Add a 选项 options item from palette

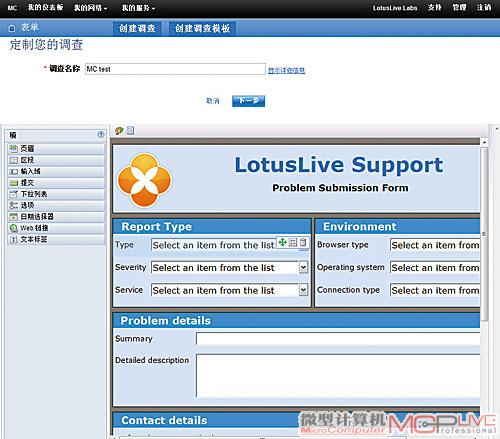(56, 205)
